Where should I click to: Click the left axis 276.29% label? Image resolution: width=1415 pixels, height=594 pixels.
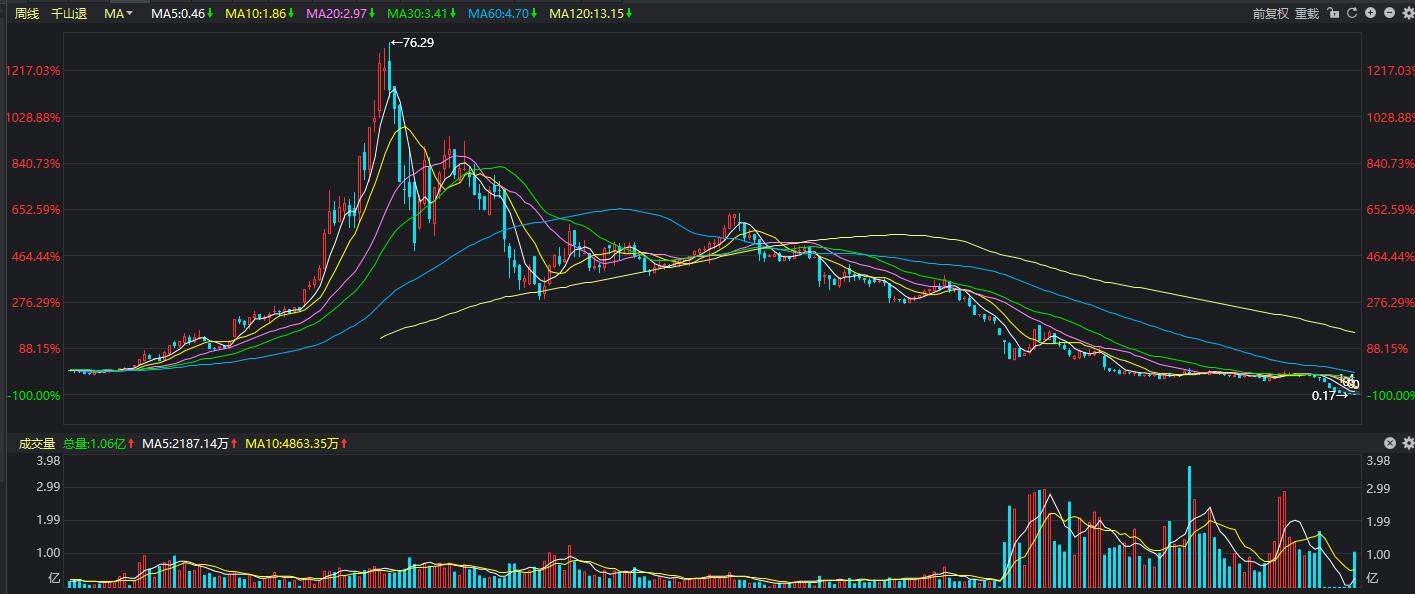[x=36, y=302]
